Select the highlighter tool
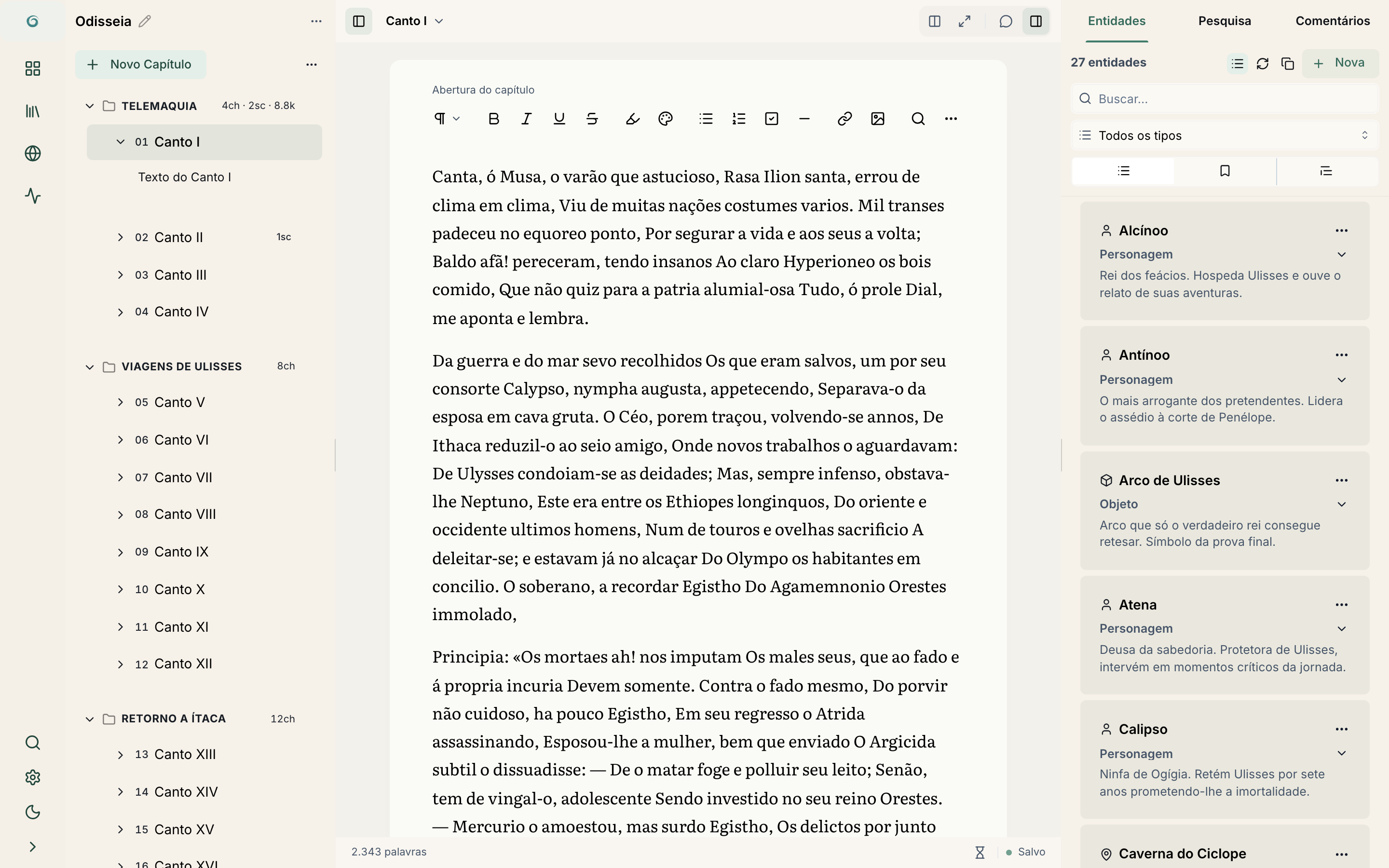 point(632,119)
